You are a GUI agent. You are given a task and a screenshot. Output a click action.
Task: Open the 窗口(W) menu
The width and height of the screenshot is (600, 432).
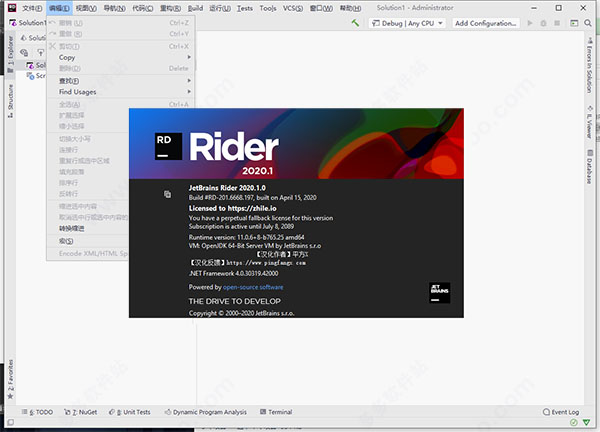click(x=321, y=8)
